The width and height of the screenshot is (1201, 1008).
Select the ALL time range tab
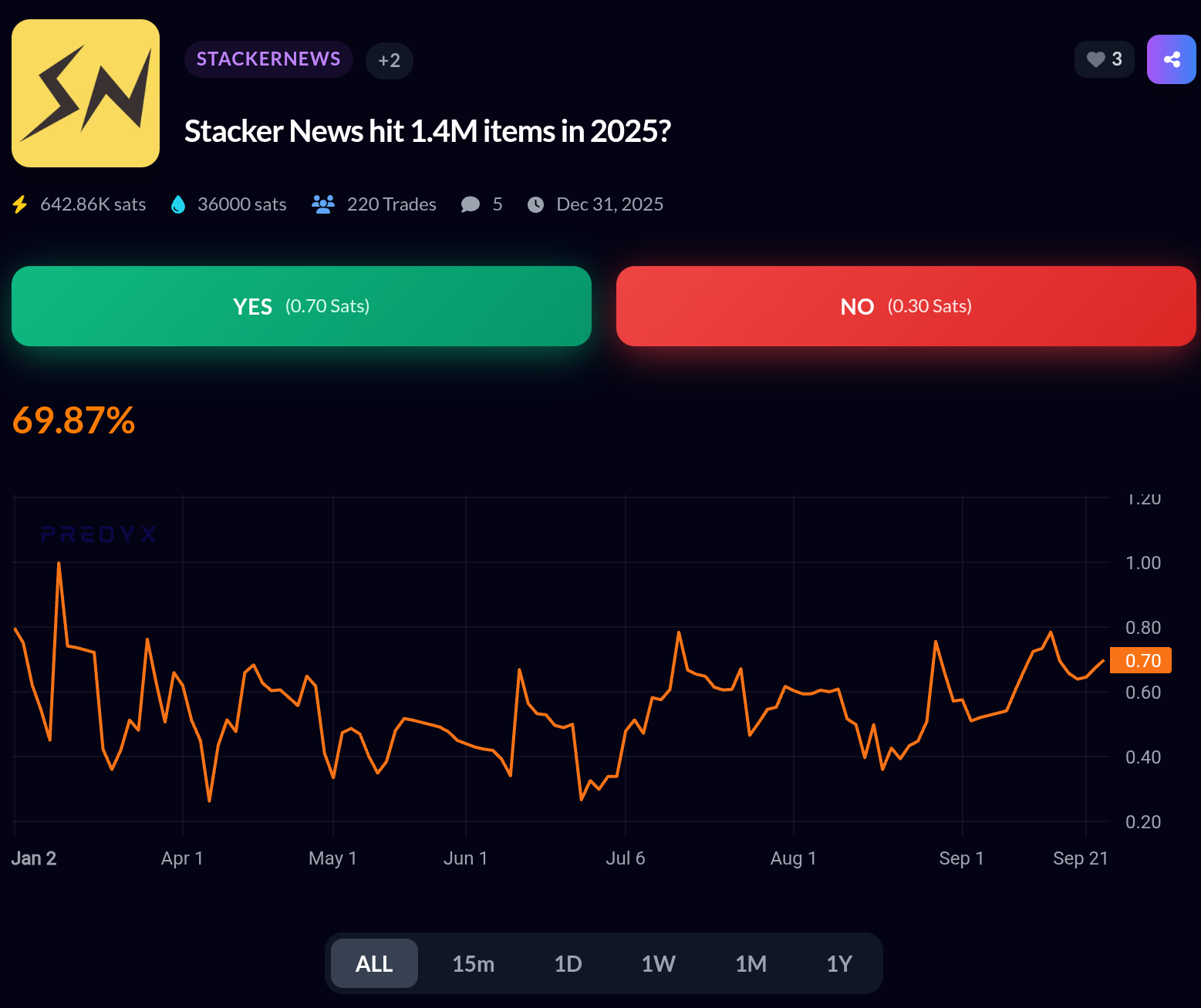pyautogui.click(x=374, y=963)
